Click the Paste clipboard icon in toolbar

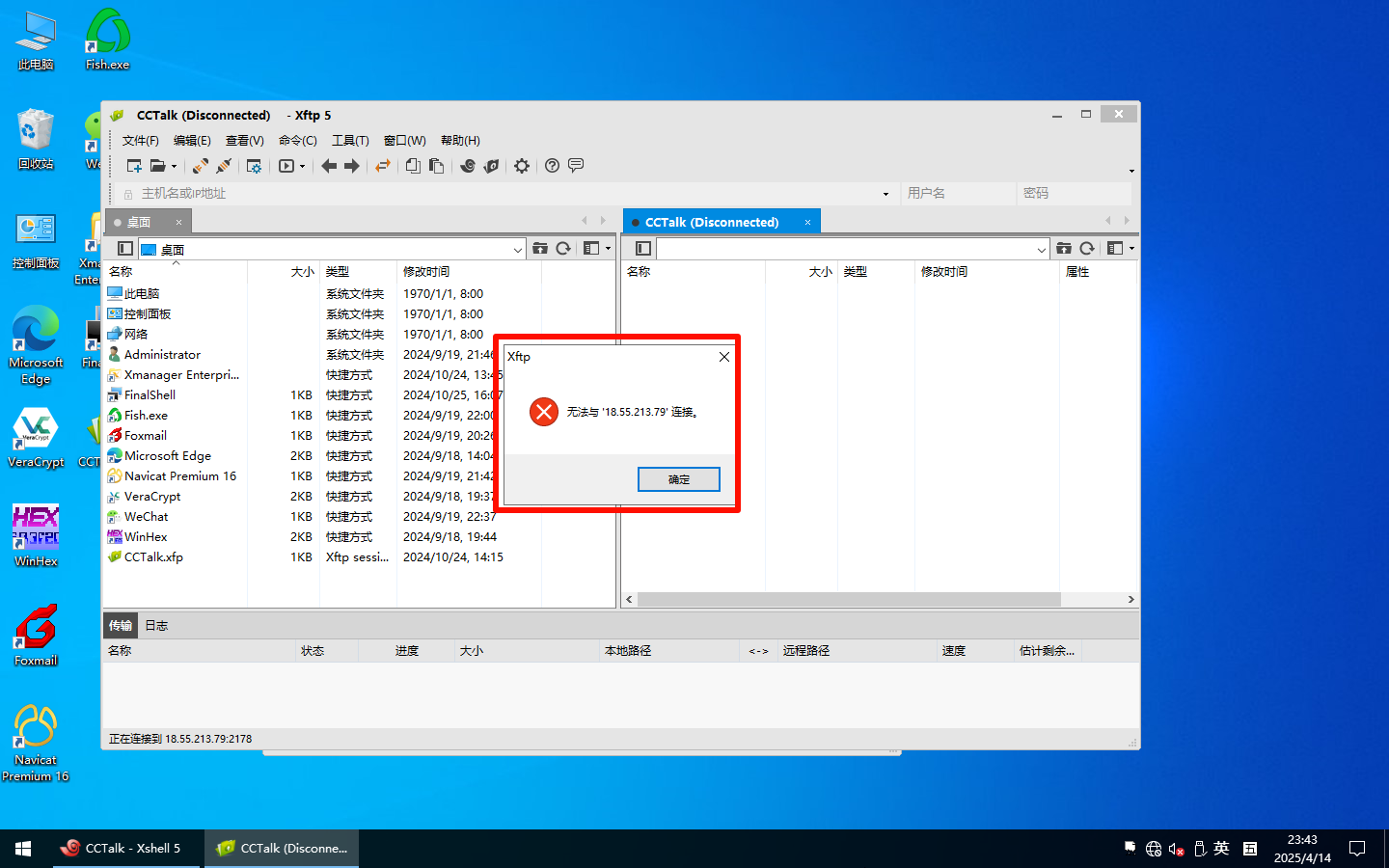(436, 166)
